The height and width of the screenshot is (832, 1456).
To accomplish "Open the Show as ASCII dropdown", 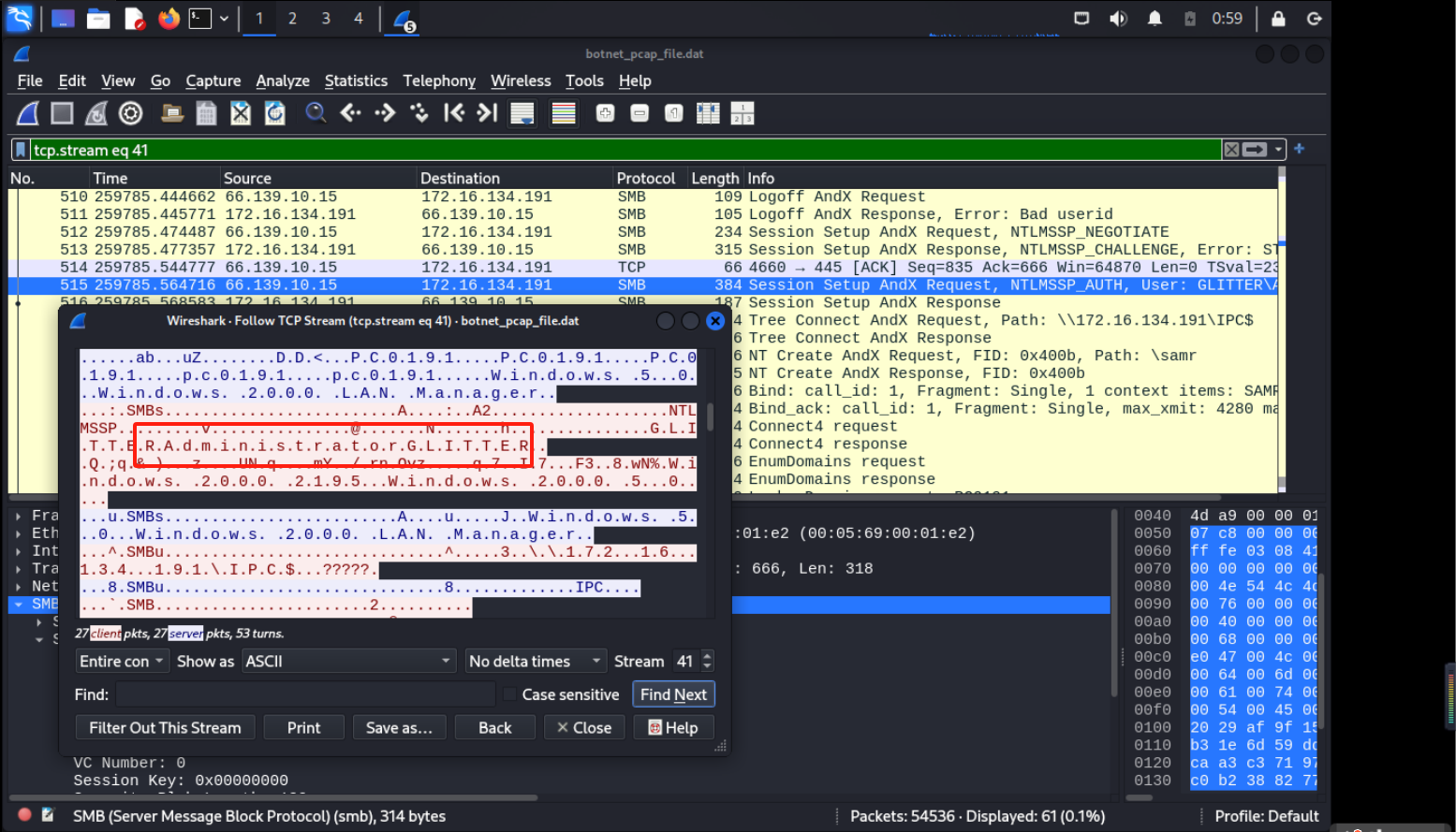I will 348,661.
